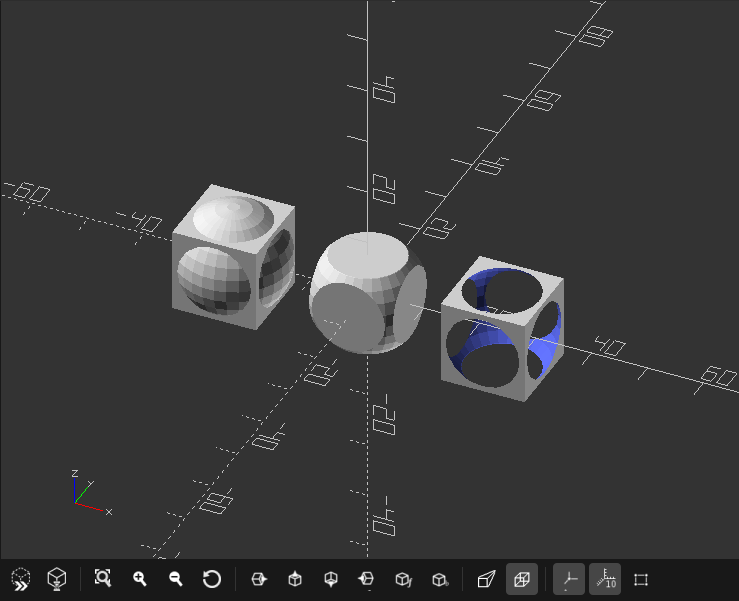
Task: Click the hollow cube with blue interior
Action: pos(502,334)
